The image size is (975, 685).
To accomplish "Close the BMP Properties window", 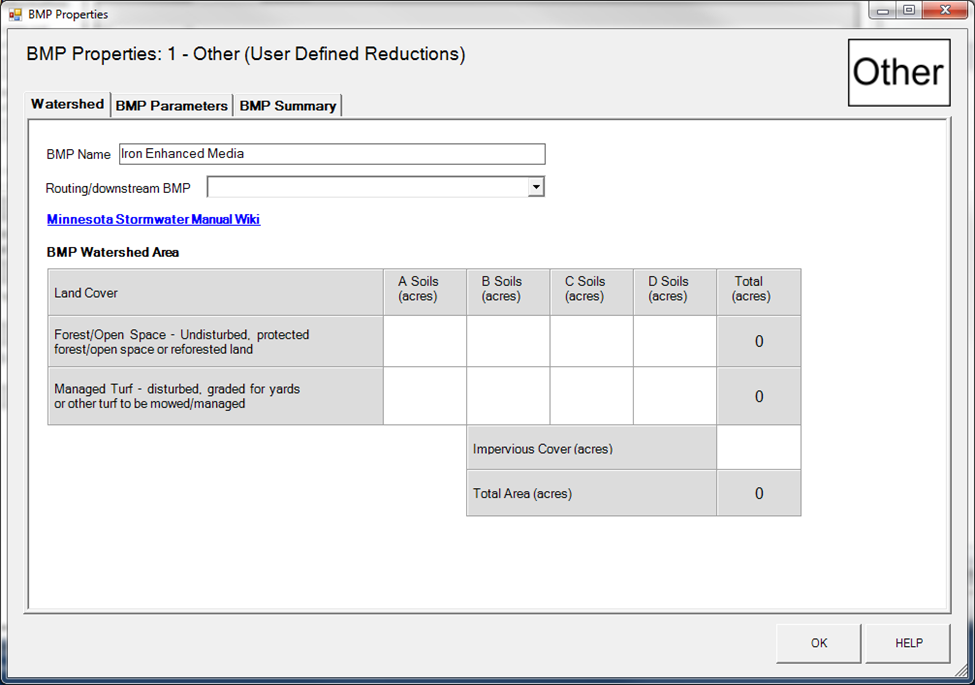I will click(x=938, y=11).
